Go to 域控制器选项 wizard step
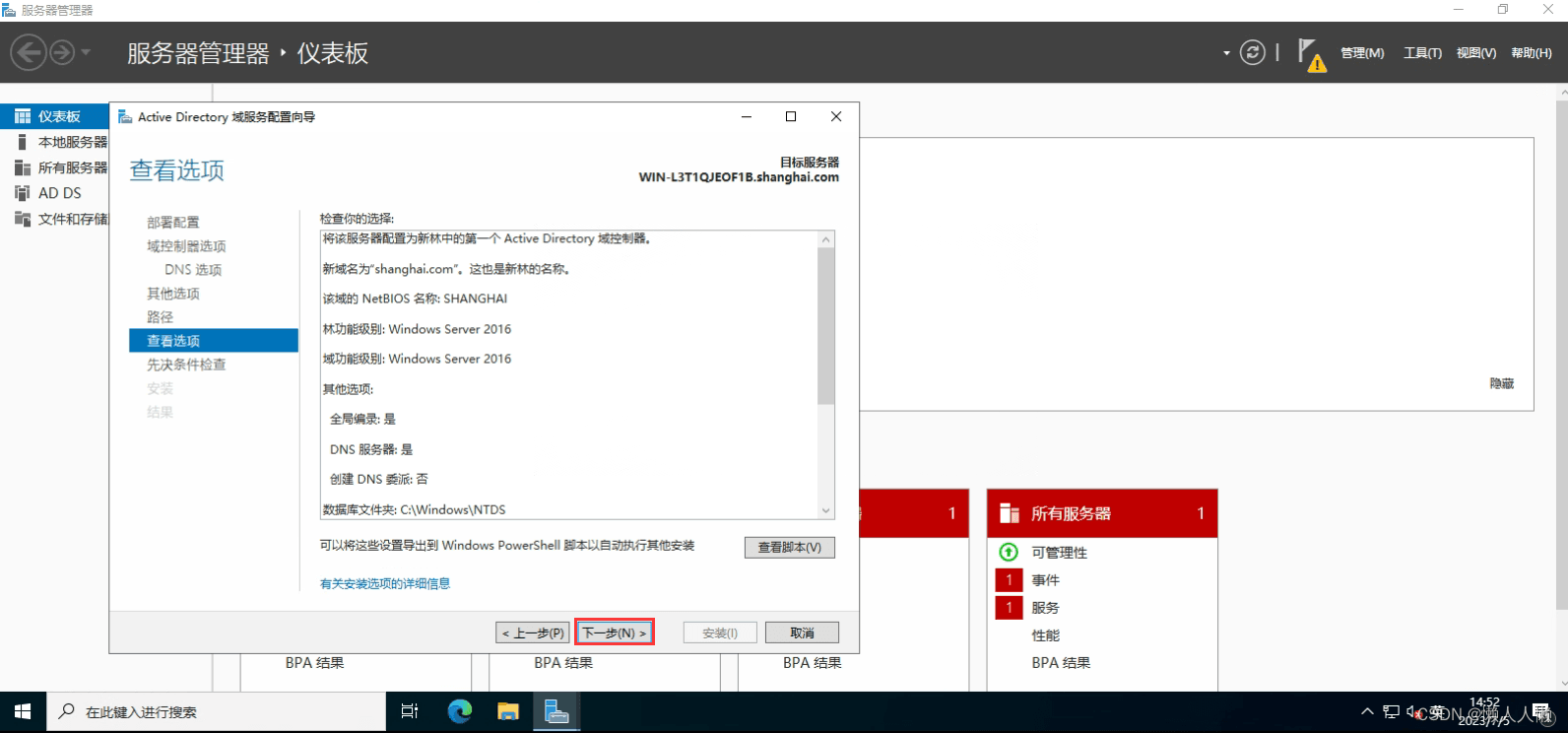The width and height of the screenshot is (1568, 733). 186,246
